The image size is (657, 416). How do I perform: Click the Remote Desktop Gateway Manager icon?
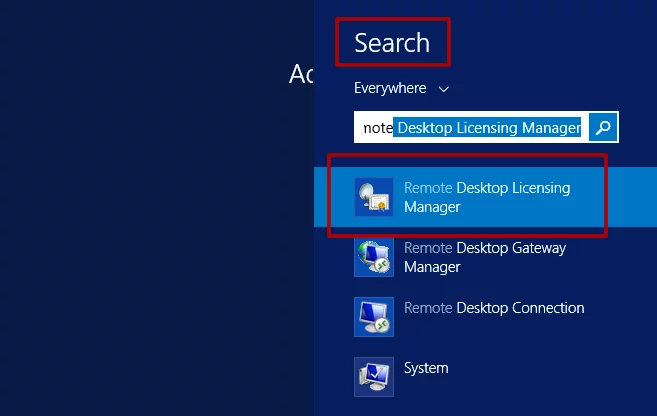374,257
